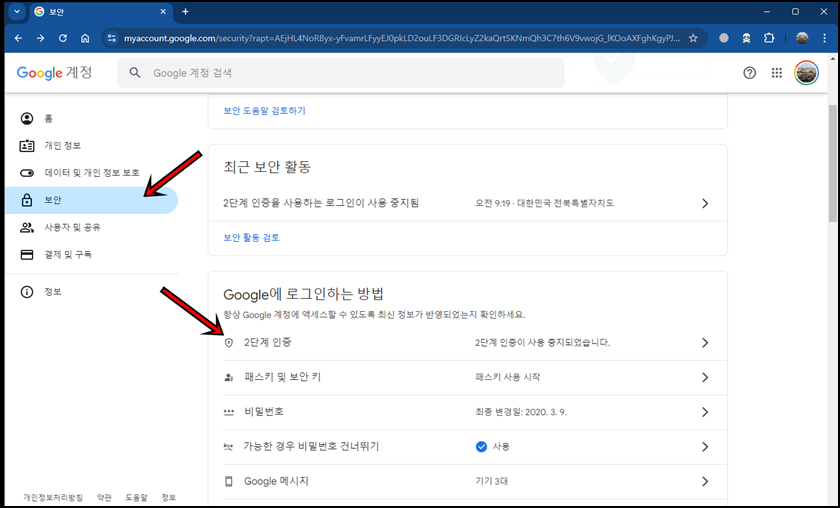Click the 보안 활동 검토 link
Screen dimensions: 840x508
251,237
